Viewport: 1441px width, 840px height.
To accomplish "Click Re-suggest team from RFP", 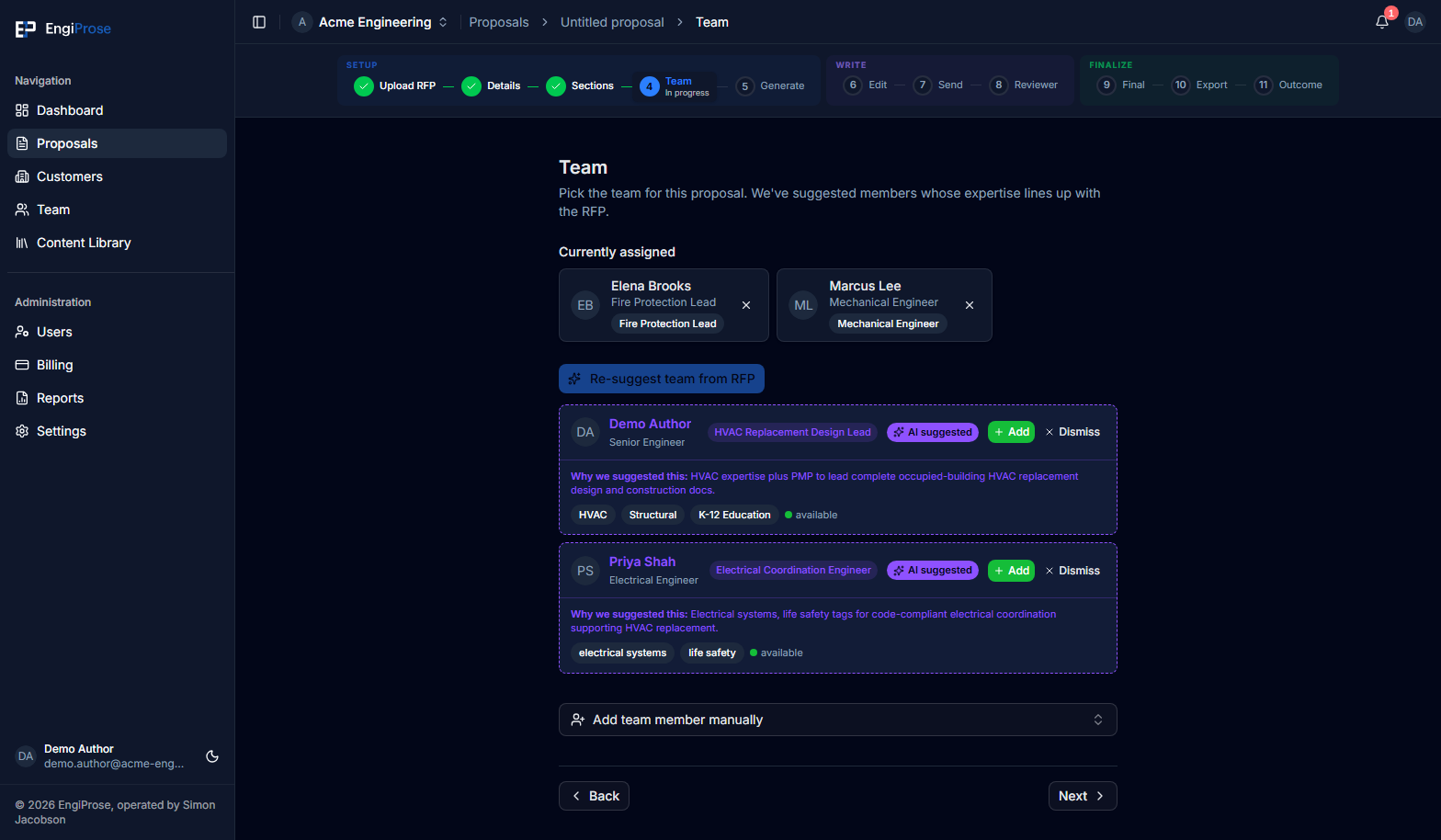I will 662,379.
